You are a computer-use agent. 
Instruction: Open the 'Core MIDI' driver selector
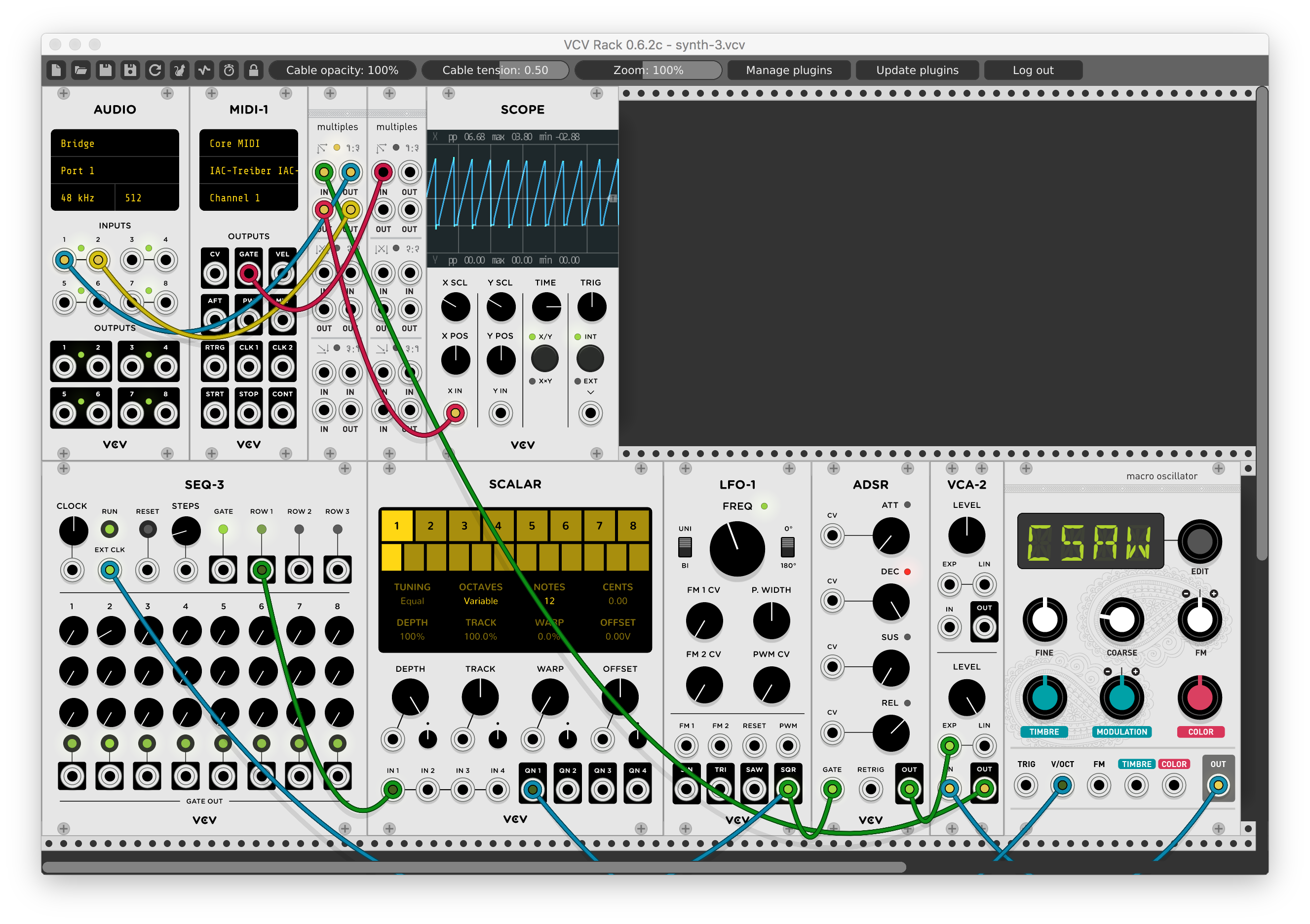click(249, 143)
